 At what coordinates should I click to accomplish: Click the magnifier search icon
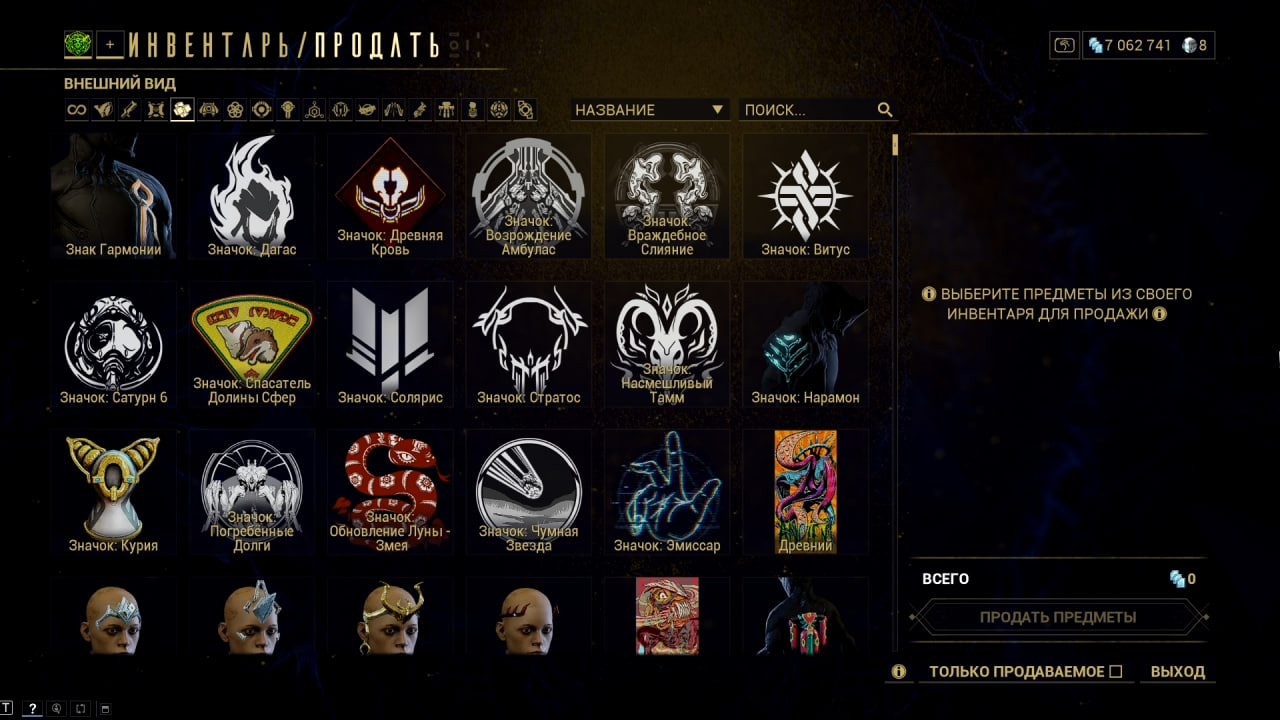[x=885, y=110]
